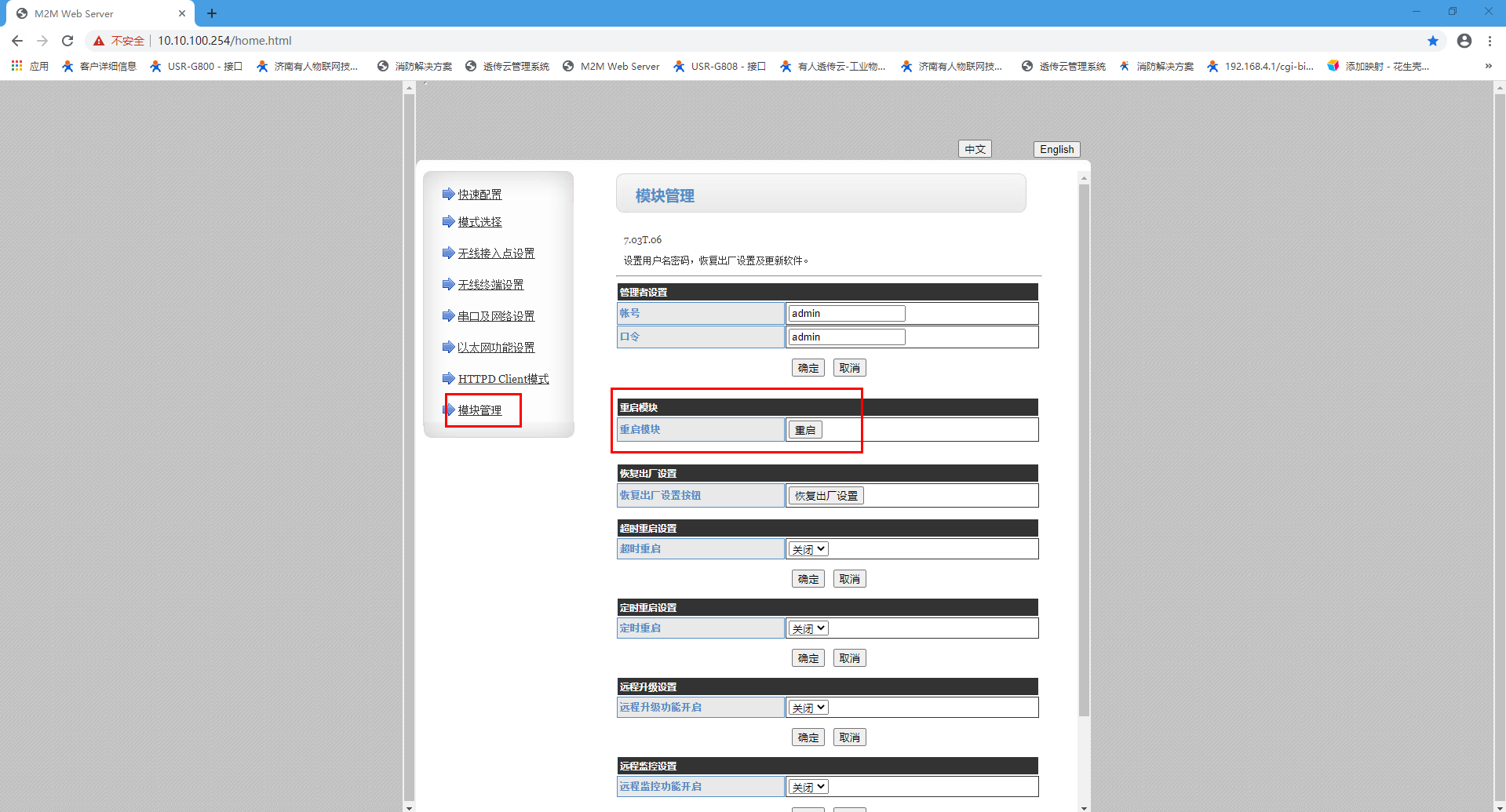Click the 恢复出厂设置 button
Screen dimensions: 1506x812
(826, 496)
